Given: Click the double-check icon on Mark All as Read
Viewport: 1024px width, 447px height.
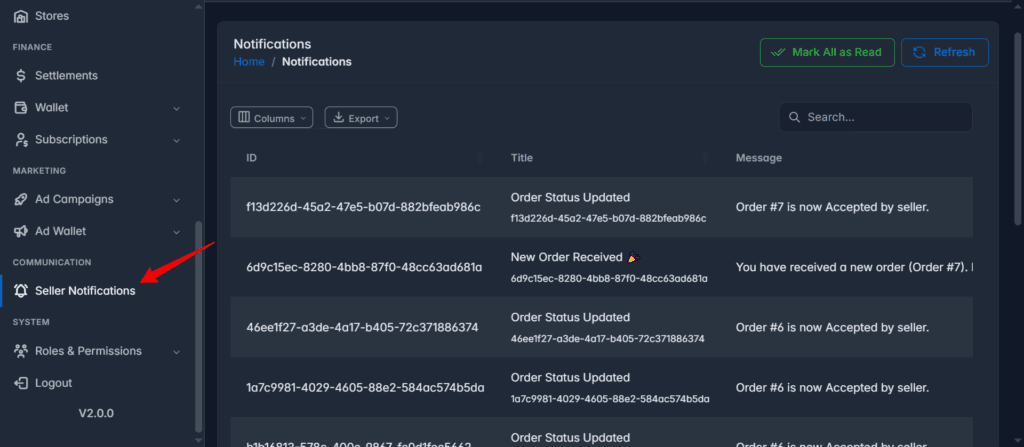Looking at the screenshot, I should click(x=777, y=52).
